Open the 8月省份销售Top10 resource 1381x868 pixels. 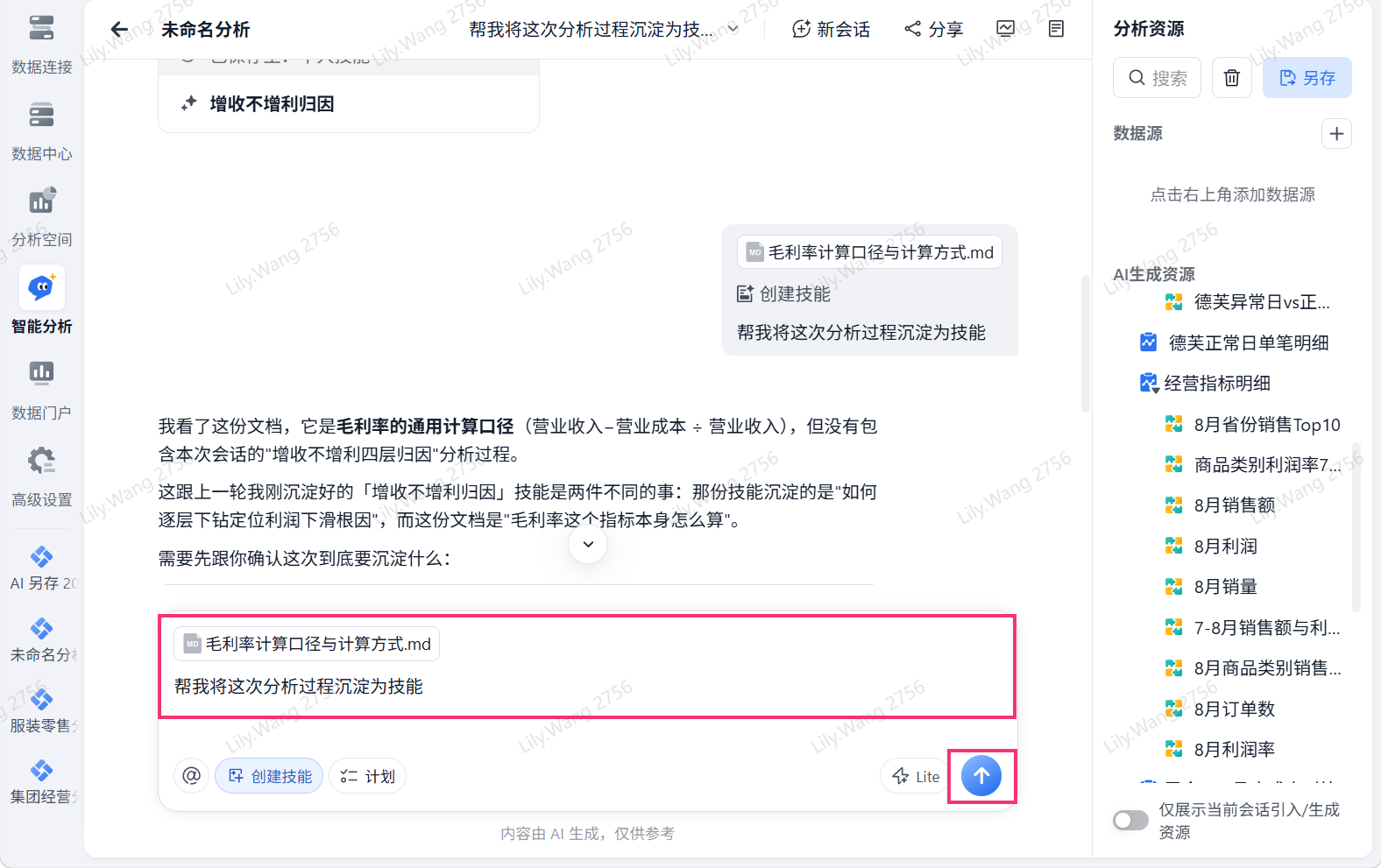(1253, 425)
